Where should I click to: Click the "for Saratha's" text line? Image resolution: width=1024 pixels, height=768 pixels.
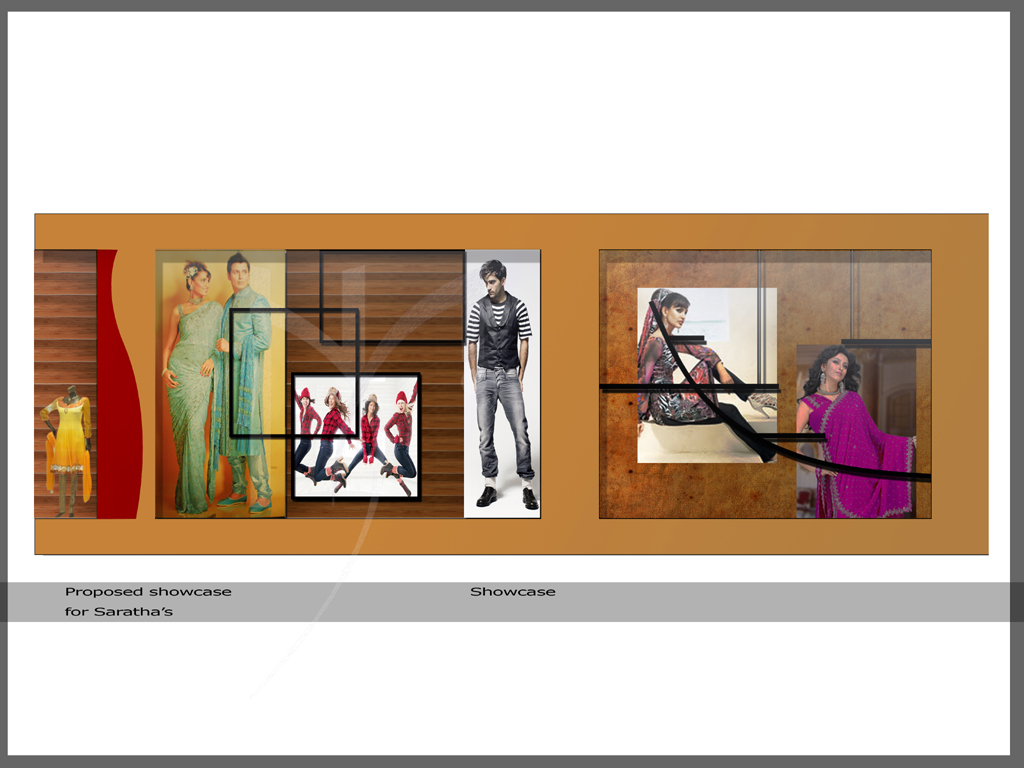pos(119,611)
